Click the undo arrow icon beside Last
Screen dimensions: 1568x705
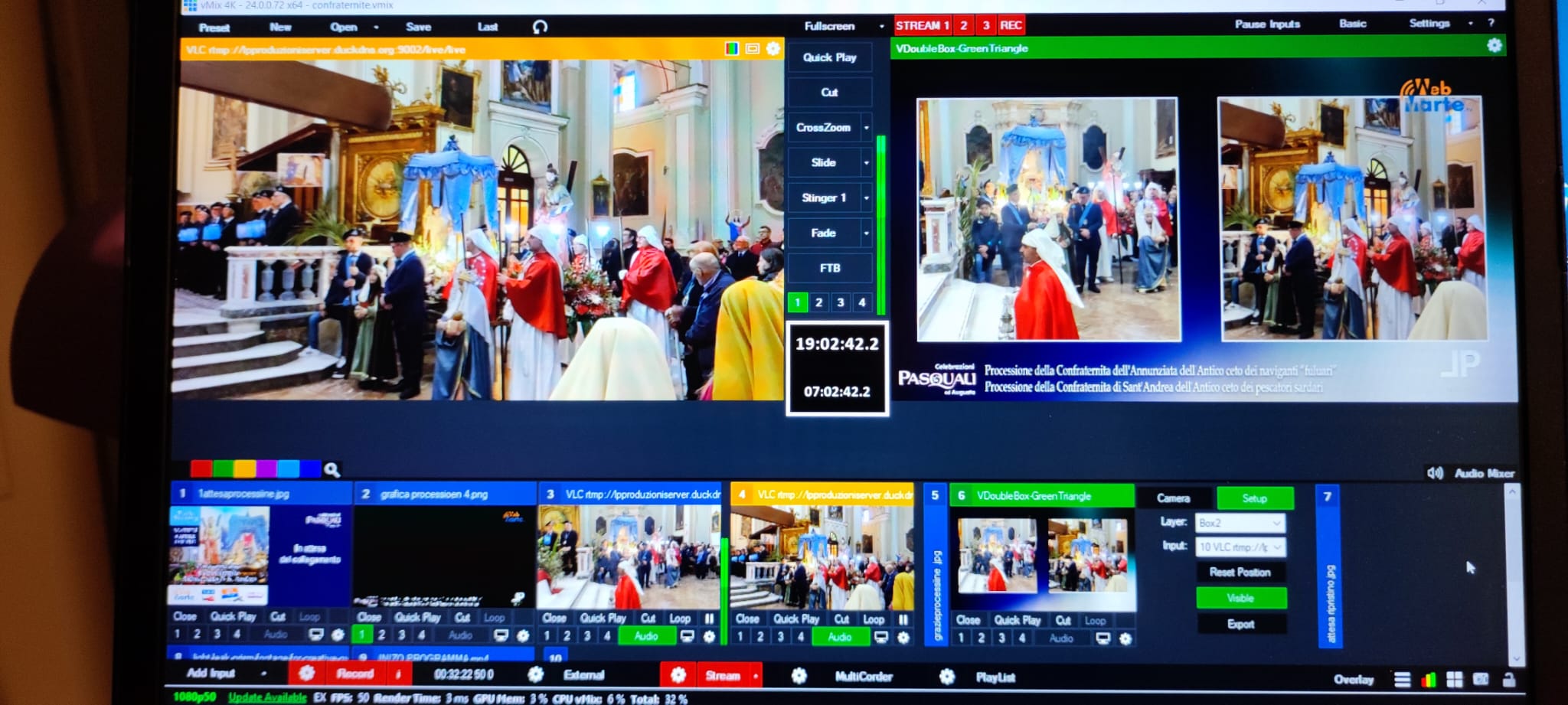coord(540,27)
